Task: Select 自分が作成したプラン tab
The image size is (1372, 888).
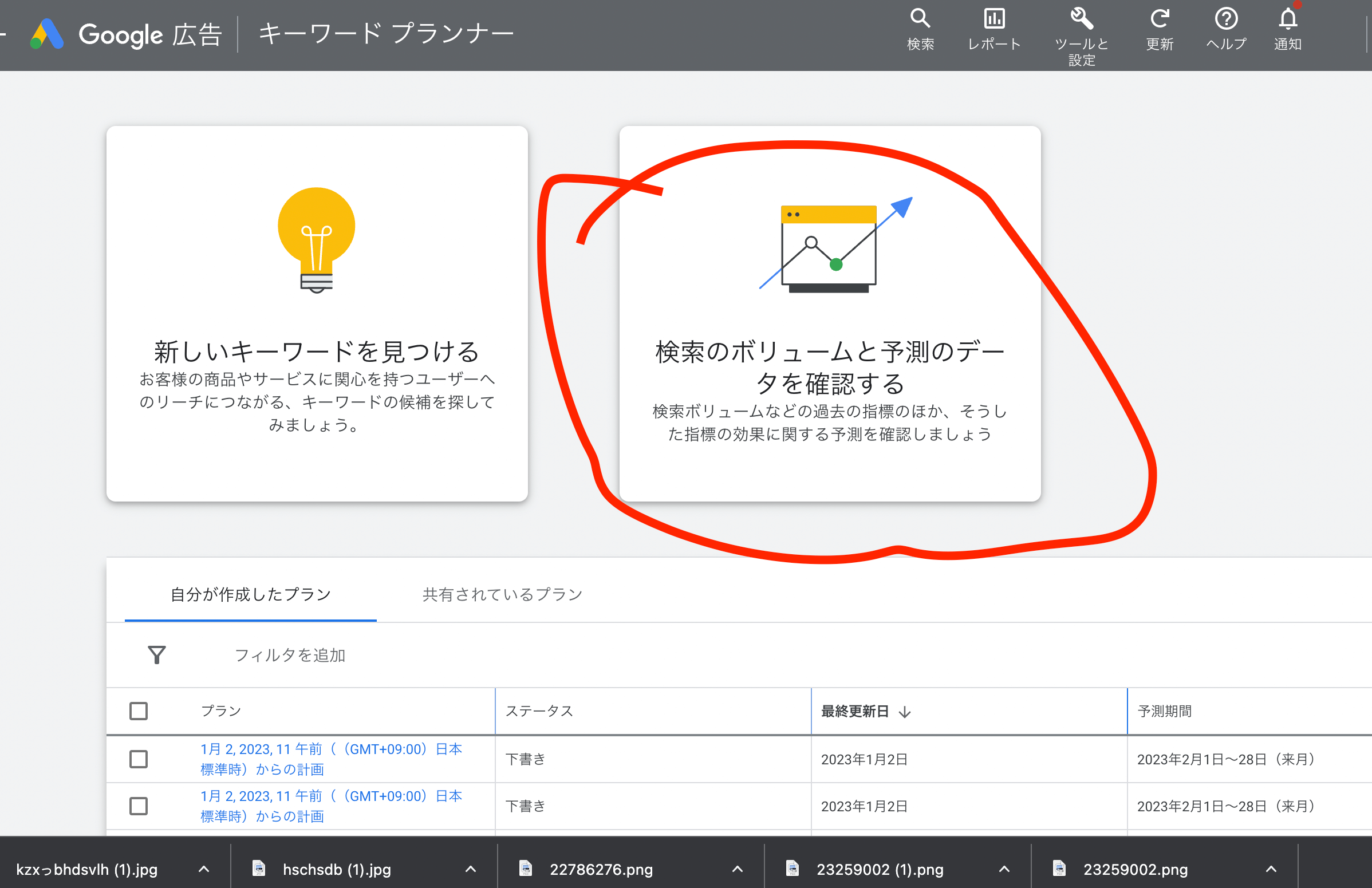Action: pos(251,594)
